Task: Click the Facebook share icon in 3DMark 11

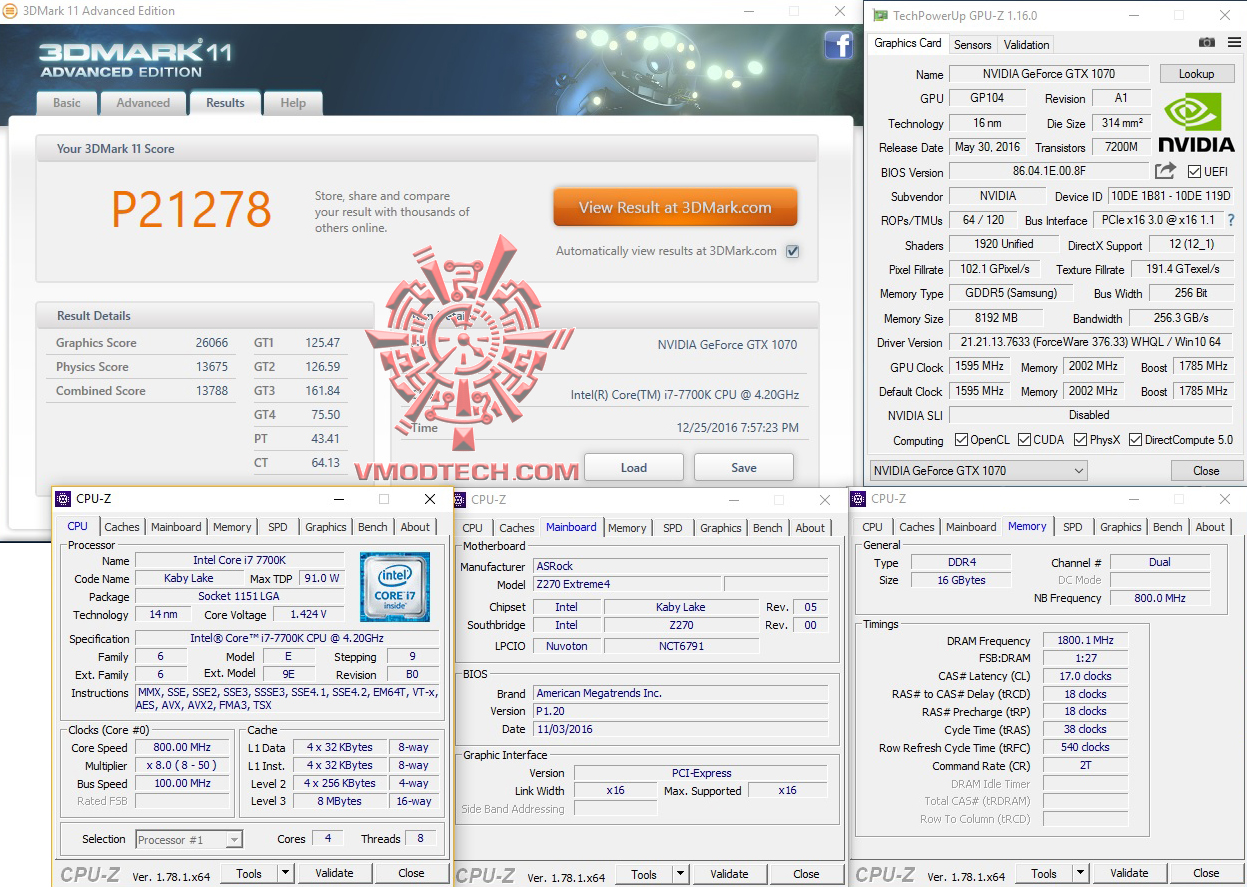Action: point(839,45)
